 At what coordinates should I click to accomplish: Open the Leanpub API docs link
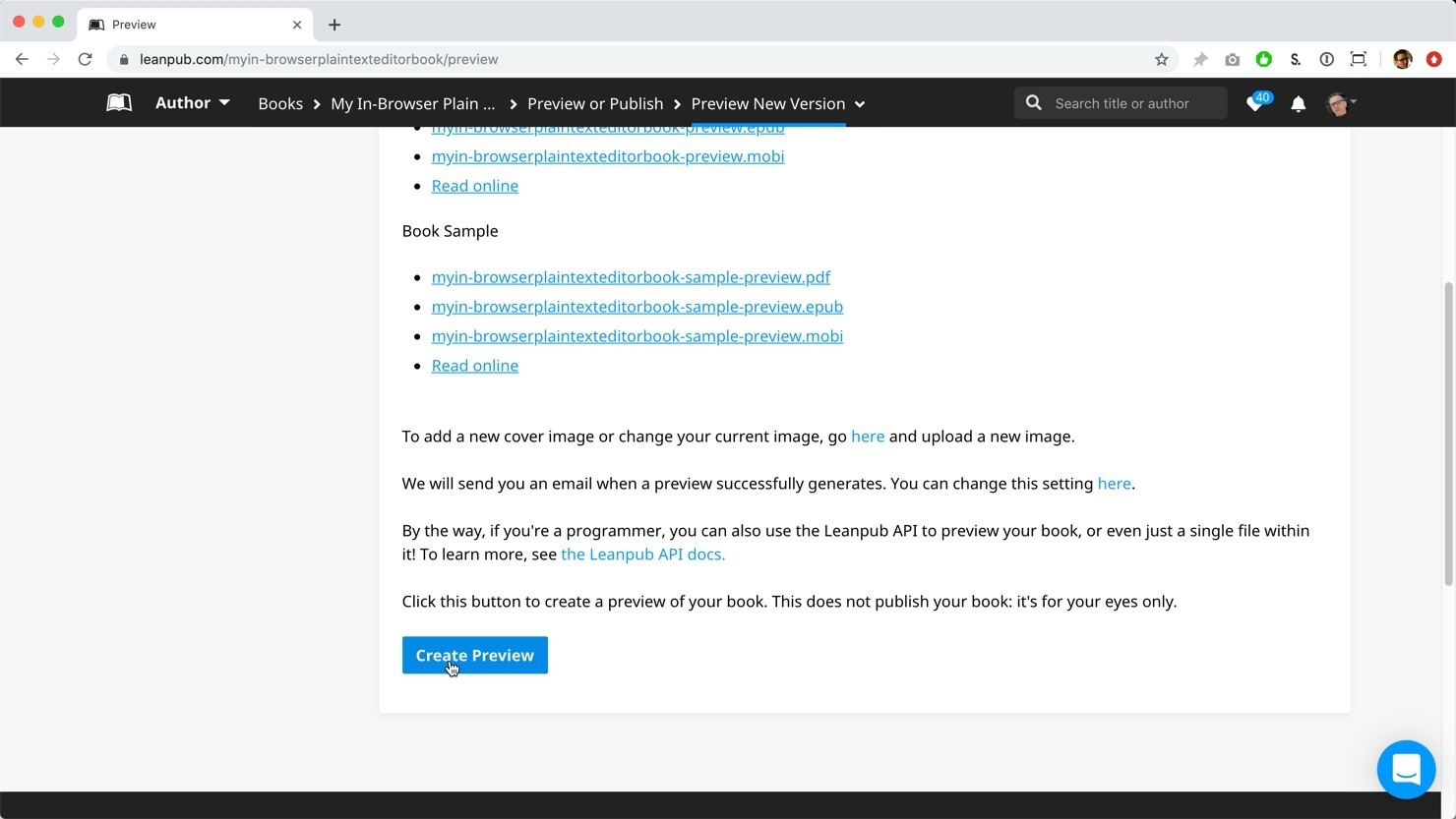coord(642,555)
